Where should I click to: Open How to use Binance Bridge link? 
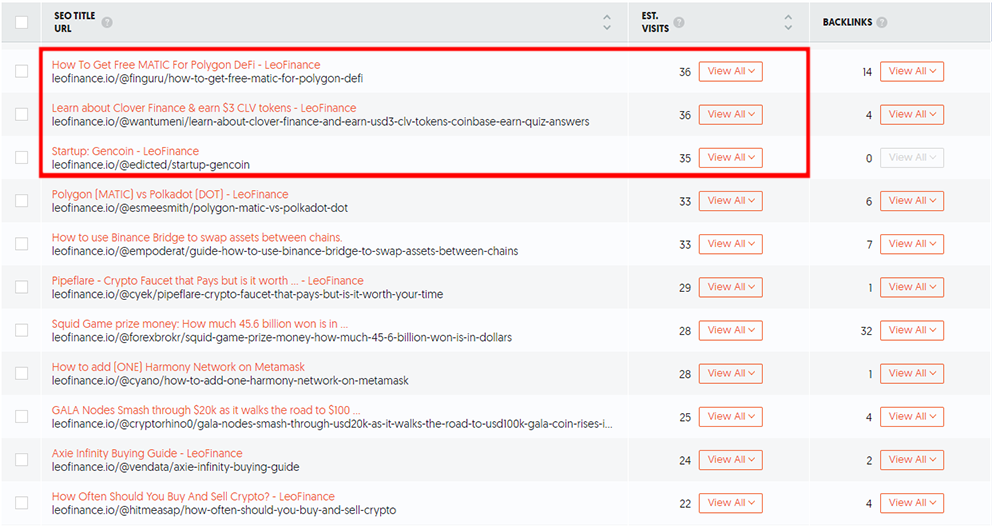click(x=197, y=237)
